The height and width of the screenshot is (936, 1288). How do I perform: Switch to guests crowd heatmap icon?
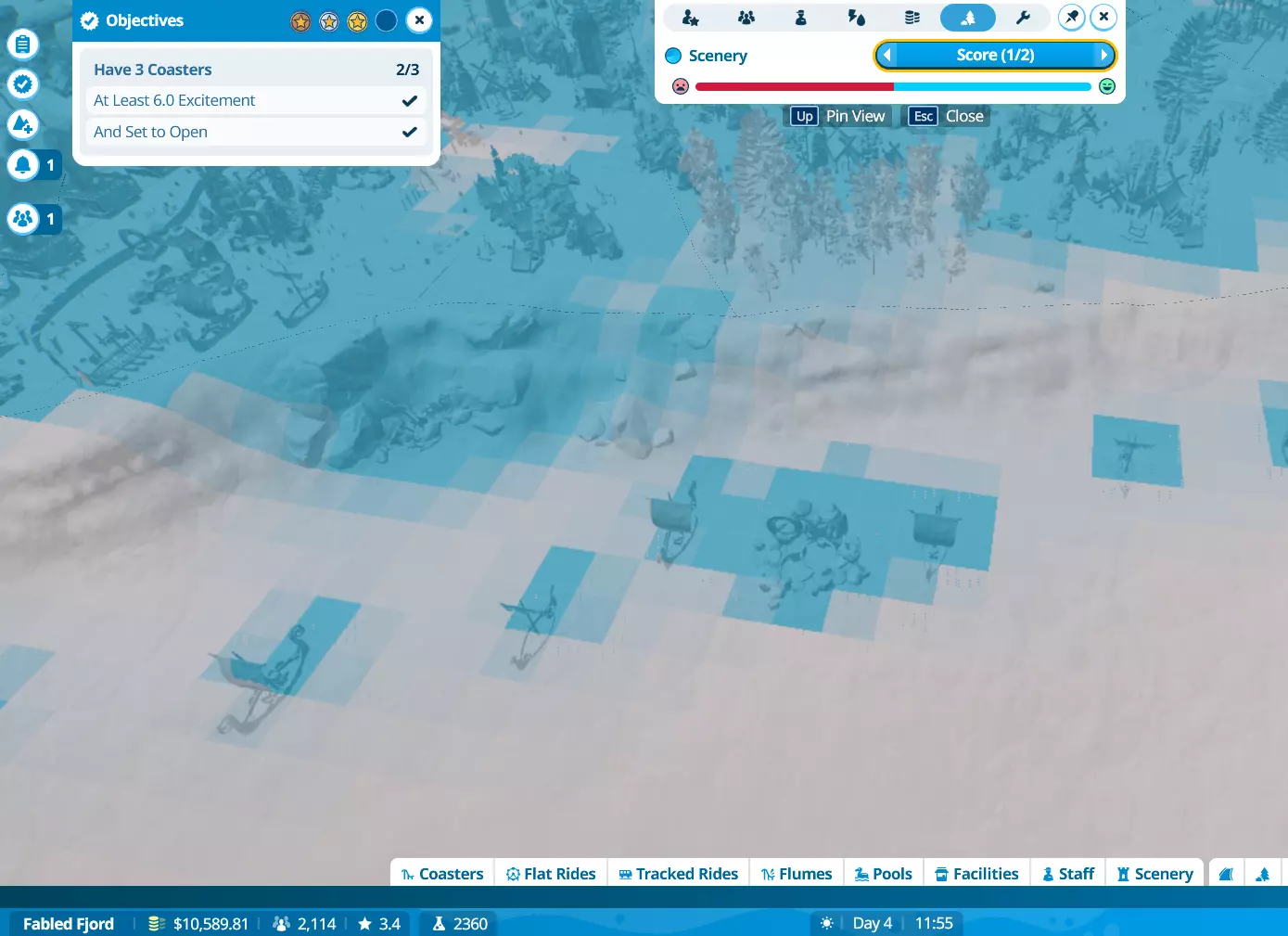coord(746,18)
